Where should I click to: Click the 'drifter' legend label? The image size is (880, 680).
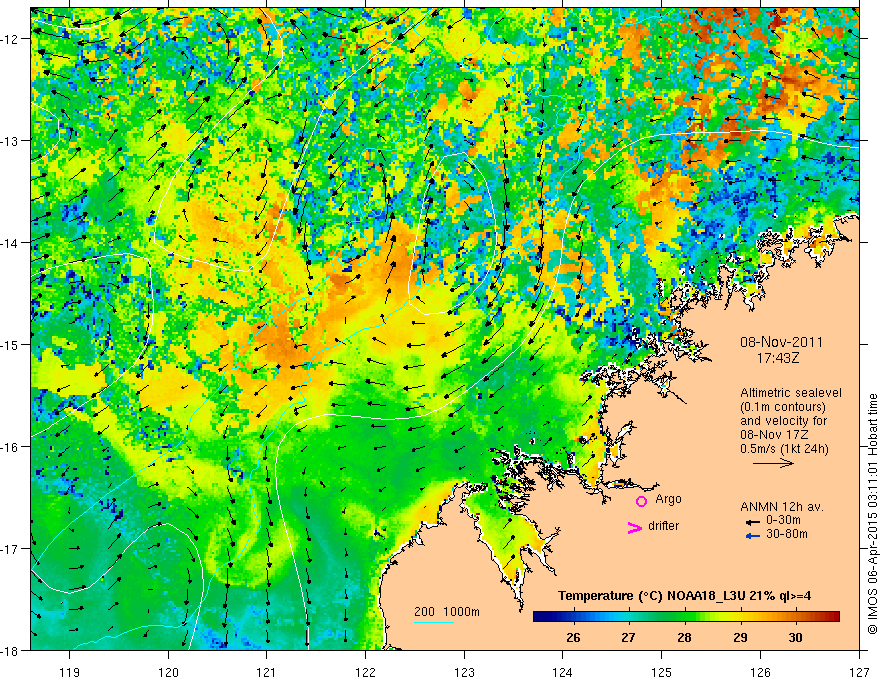(x=663, y=526)
